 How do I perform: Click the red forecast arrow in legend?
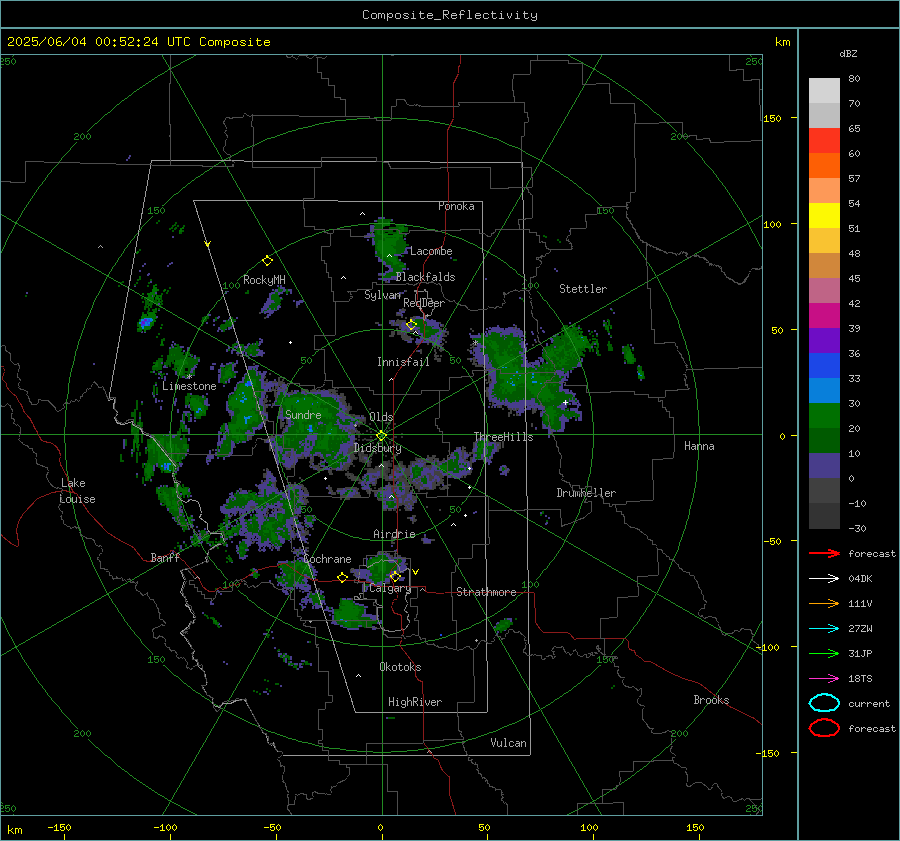(824, 553)
